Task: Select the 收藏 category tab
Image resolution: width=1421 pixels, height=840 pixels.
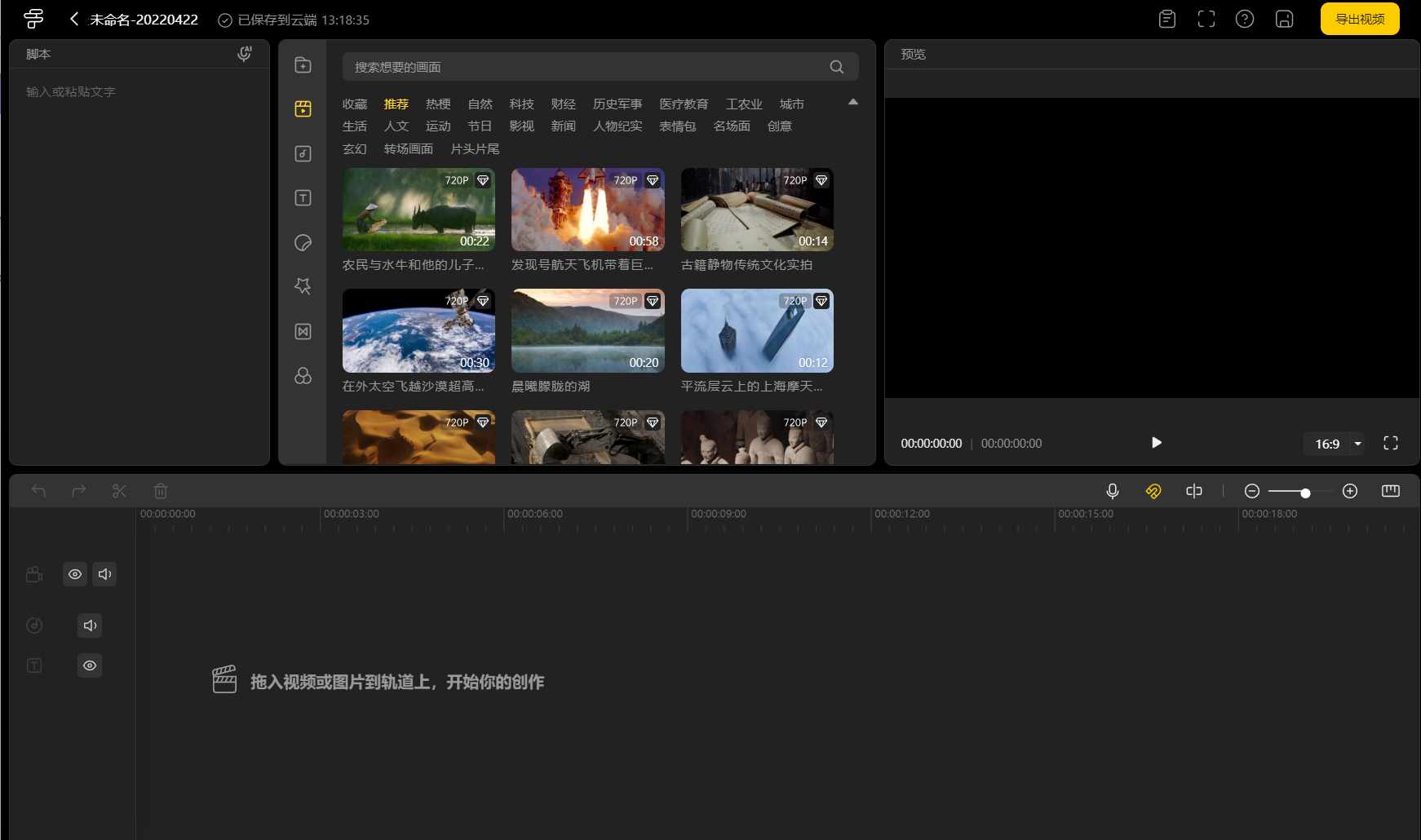Action: 355,104
